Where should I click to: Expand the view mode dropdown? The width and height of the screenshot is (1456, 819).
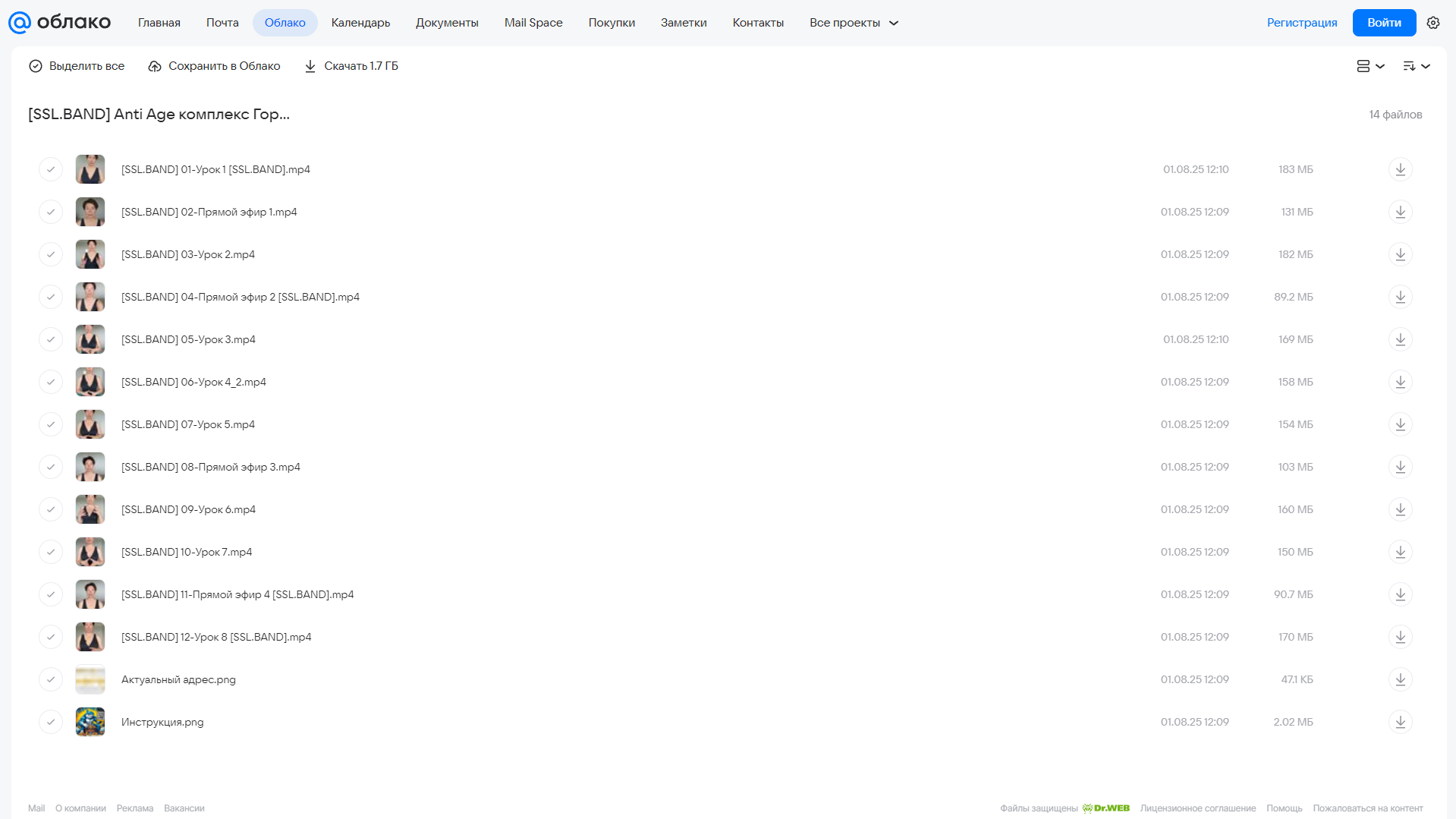pos(1371,66)
